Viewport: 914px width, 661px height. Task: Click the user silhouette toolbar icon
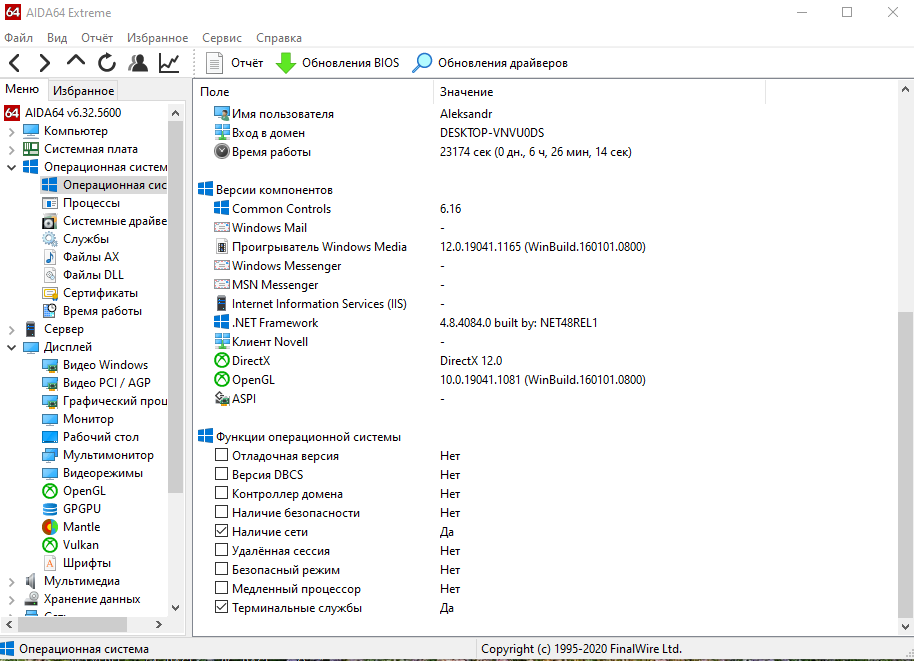138,62
